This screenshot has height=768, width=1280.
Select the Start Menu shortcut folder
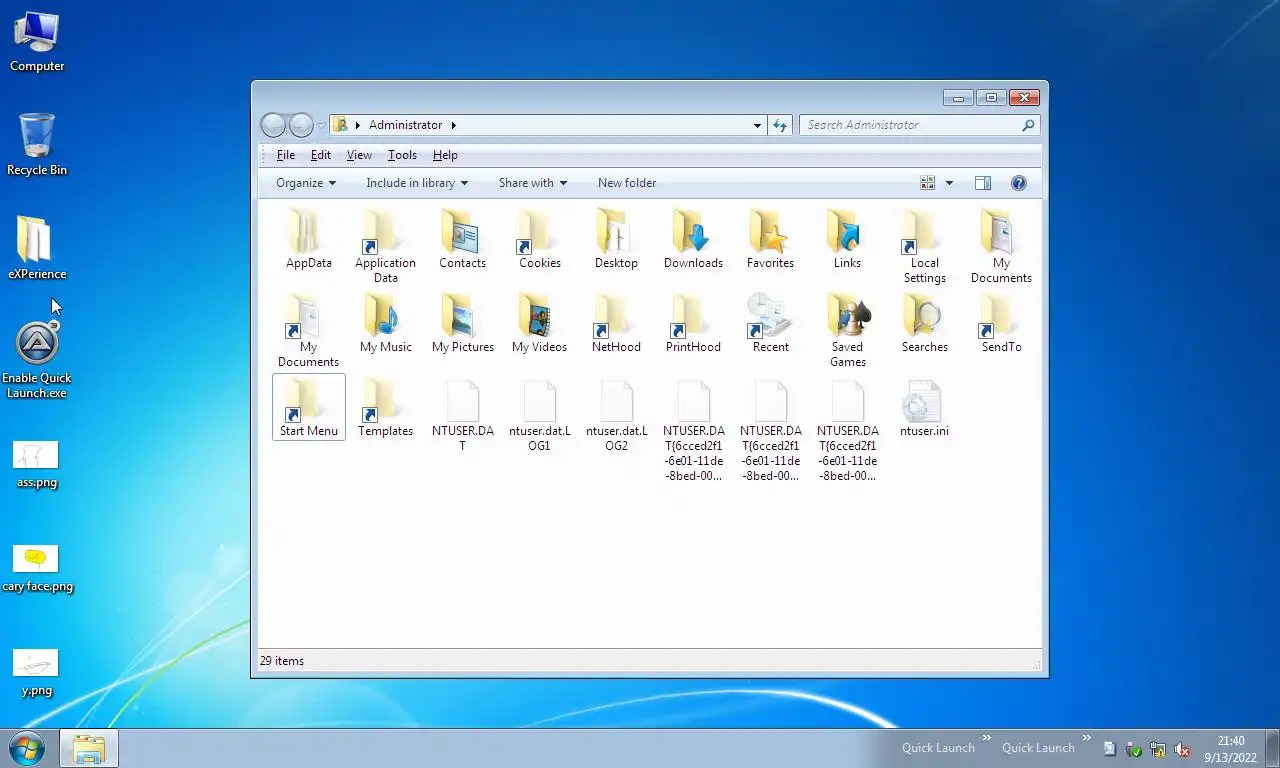tap(309, 408)
